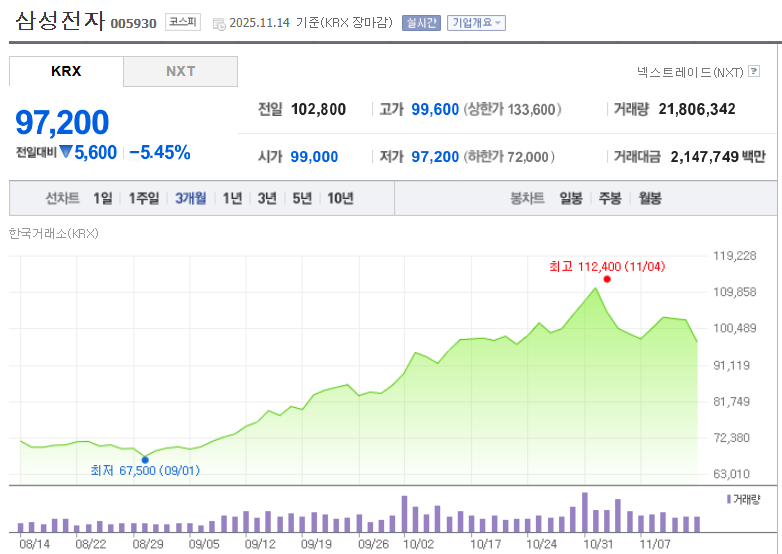
Task: Click the 거래대금 value 2,147,749 백만
Action: tap(718, 157)
